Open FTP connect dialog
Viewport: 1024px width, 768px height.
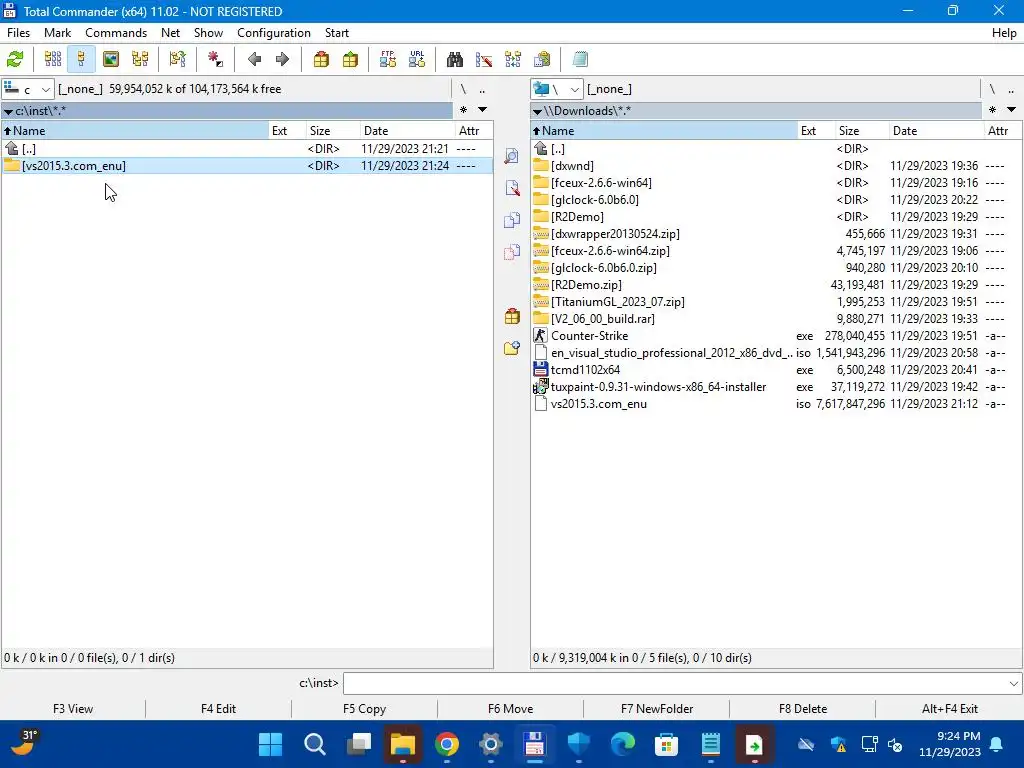click(388, 59)
